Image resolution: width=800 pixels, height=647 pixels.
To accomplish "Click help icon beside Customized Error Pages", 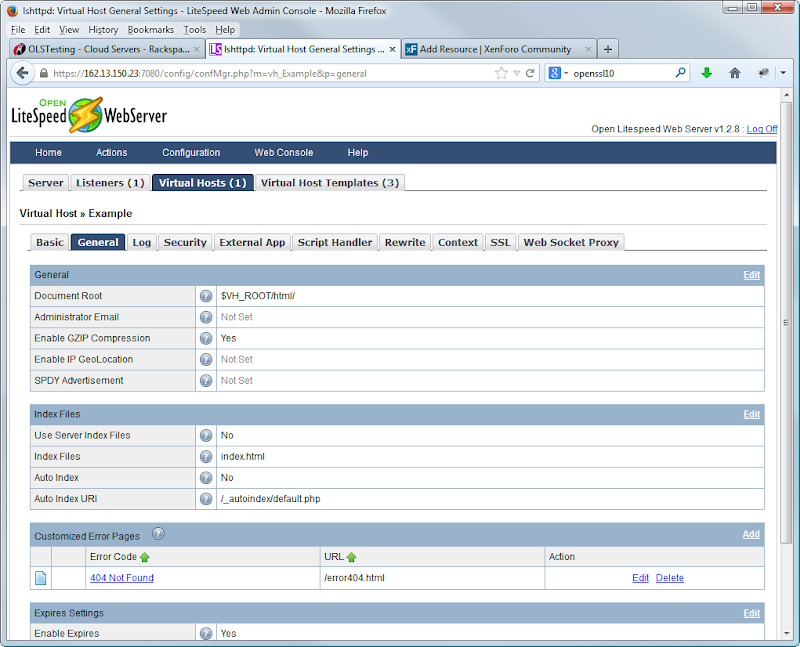I will pos(159,534).
